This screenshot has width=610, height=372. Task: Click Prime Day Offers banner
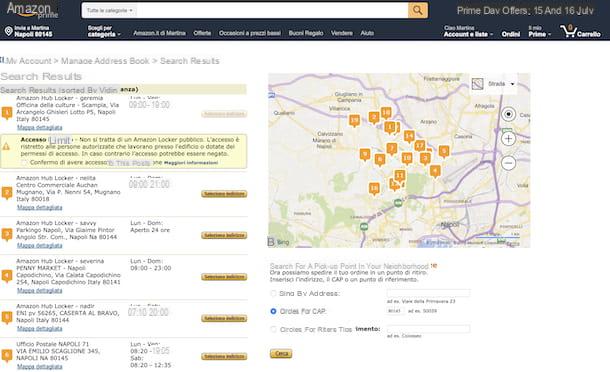(x=525, y=11)
